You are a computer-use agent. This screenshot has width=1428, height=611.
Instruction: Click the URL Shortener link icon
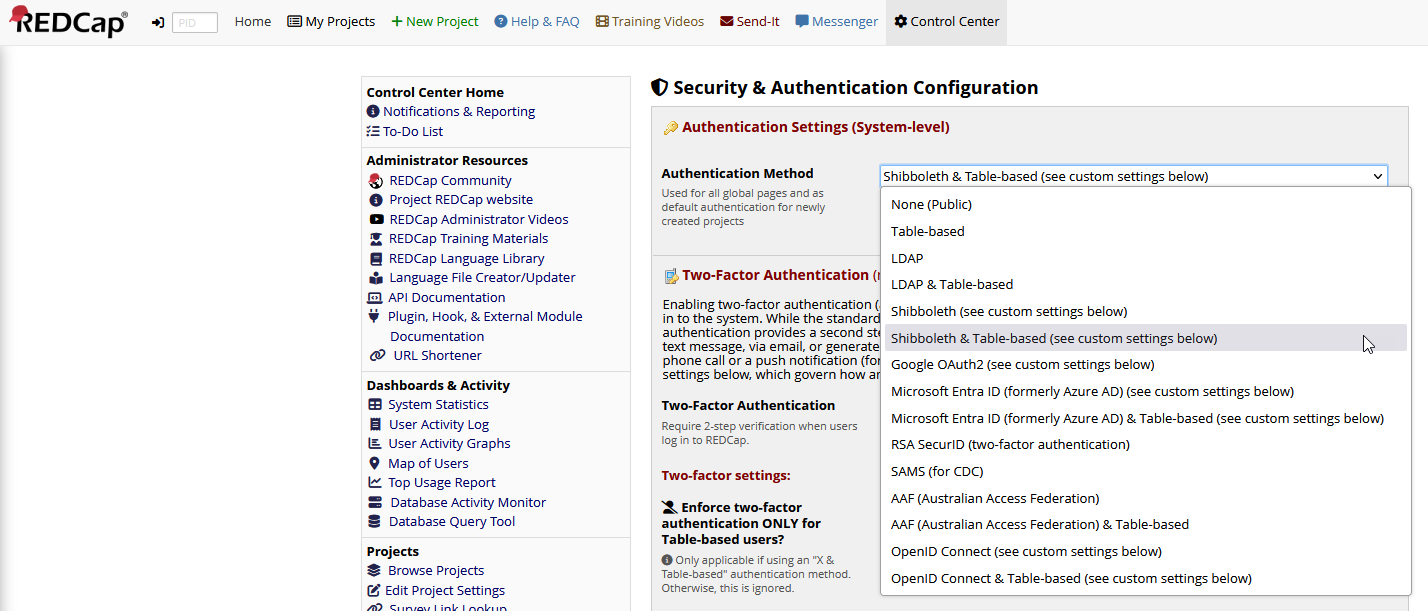point(377,356)
